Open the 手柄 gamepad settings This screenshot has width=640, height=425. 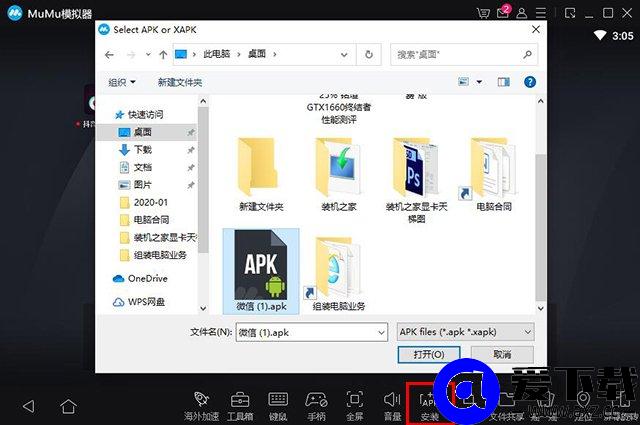pyautogui.click(x=316, y=406)
